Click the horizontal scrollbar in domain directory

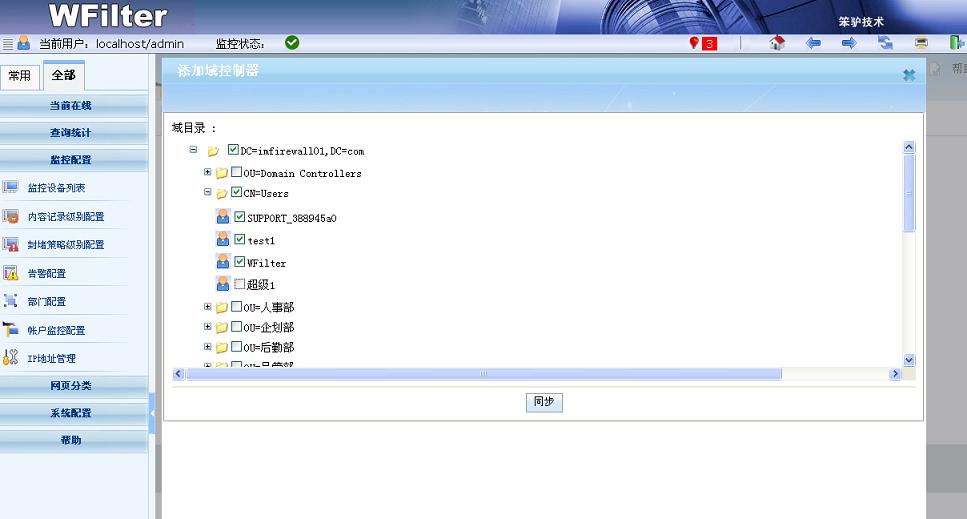482,374
